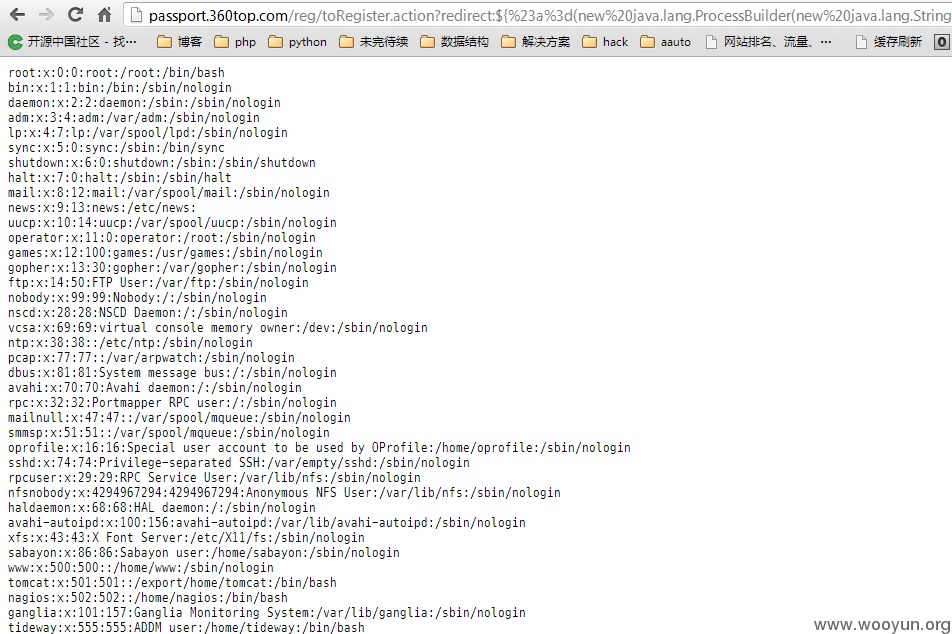
Task: Click the ganglia Monitoring System line
Action: point(267,612)
